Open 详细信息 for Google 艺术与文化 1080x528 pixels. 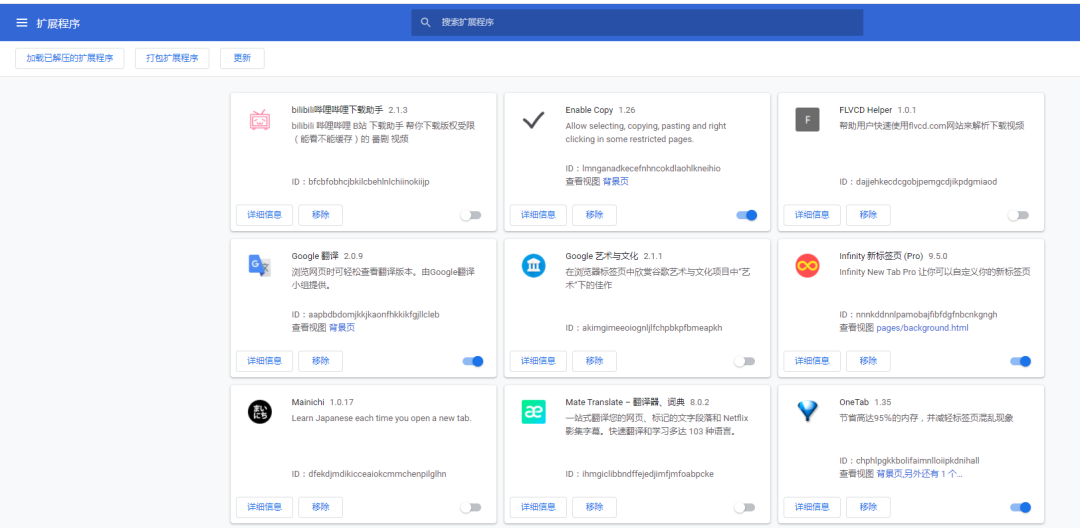538,361
